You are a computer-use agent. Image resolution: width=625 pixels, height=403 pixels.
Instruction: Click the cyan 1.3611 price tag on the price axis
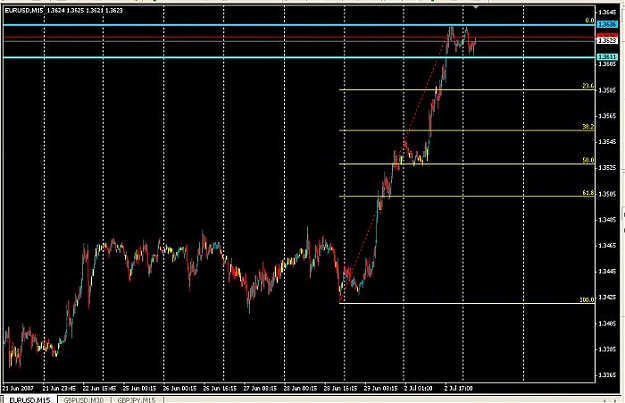coord(607,57)
